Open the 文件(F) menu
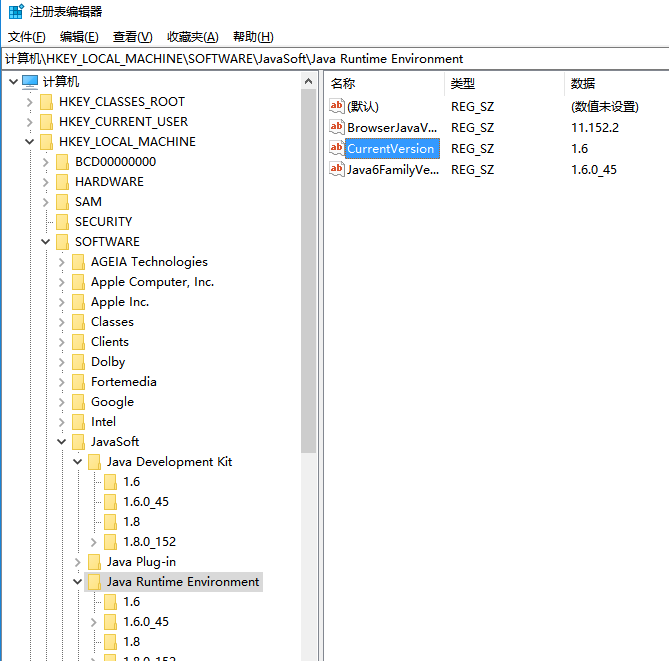This screenshot has width=669, height=661. tap(26, 37)
